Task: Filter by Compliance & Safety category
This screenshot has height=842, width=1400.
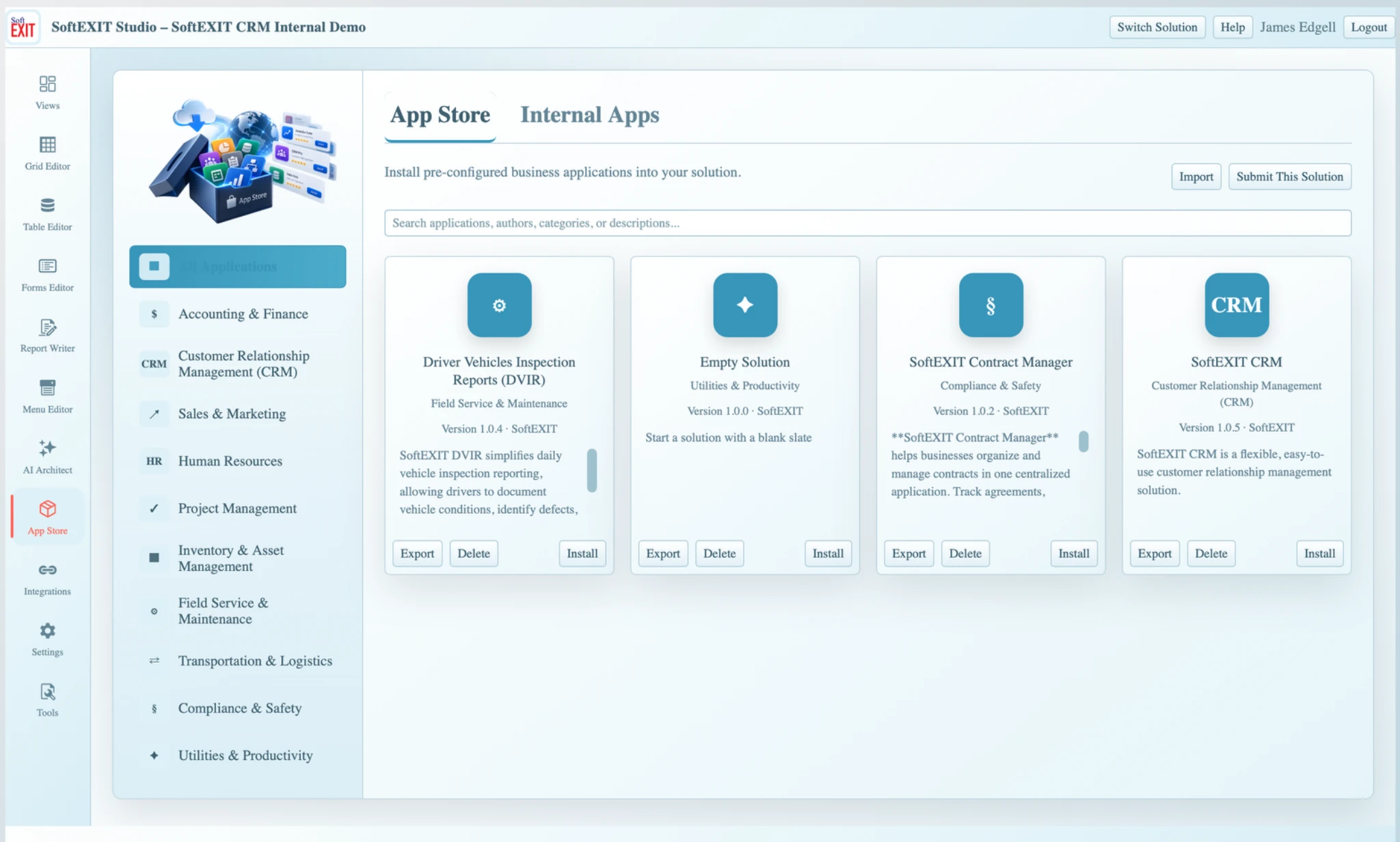Action: 238,708
